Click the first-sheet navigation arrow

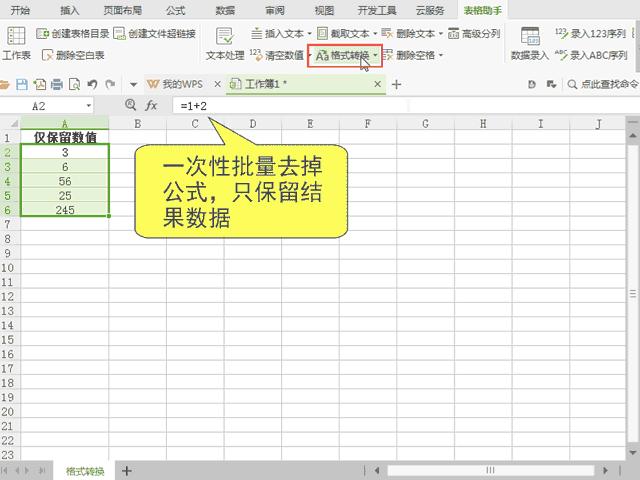point(4,471)
